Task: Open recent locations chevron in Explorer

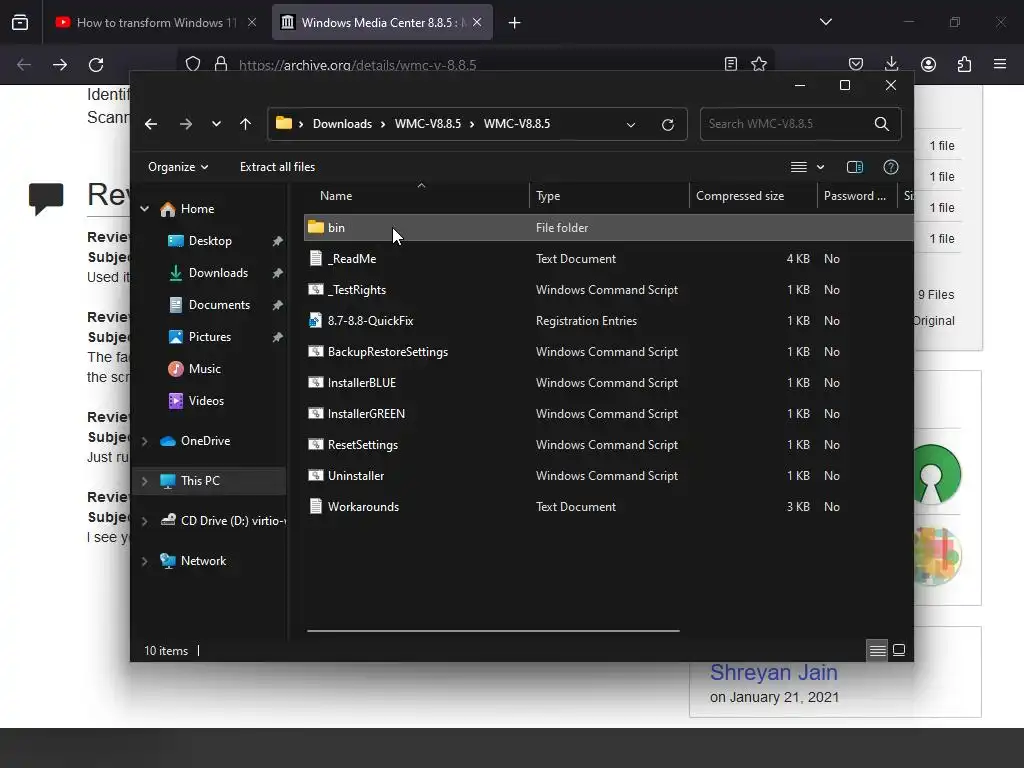Action: point(216,124)
